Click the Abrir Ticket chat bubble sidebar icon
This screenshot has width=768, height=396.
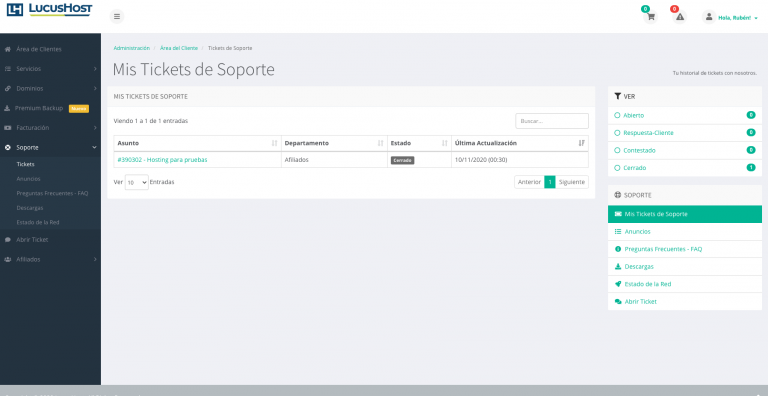(7, 240)
